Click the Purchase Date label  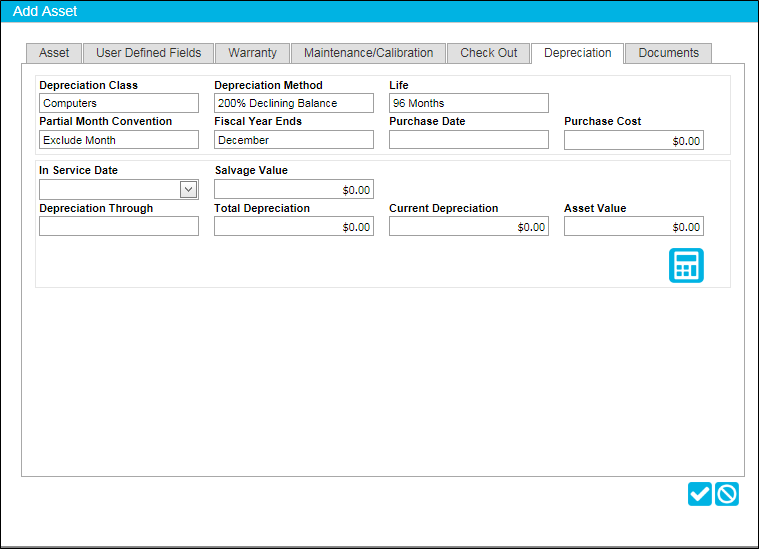pos(427,121)
